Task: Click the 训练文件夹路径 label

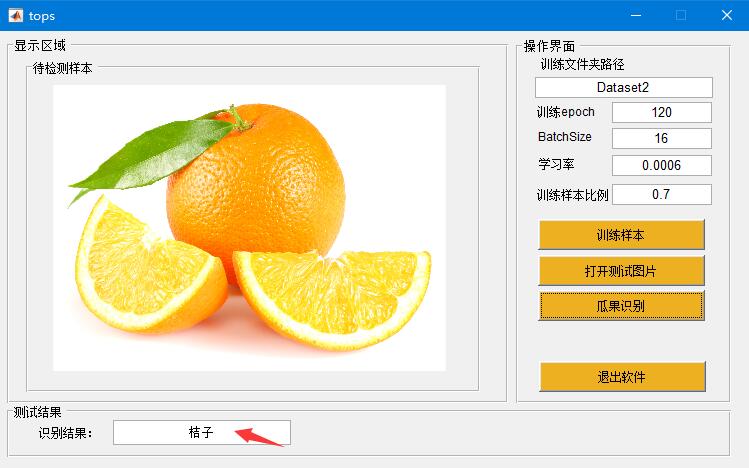Action: pos(582,64)
